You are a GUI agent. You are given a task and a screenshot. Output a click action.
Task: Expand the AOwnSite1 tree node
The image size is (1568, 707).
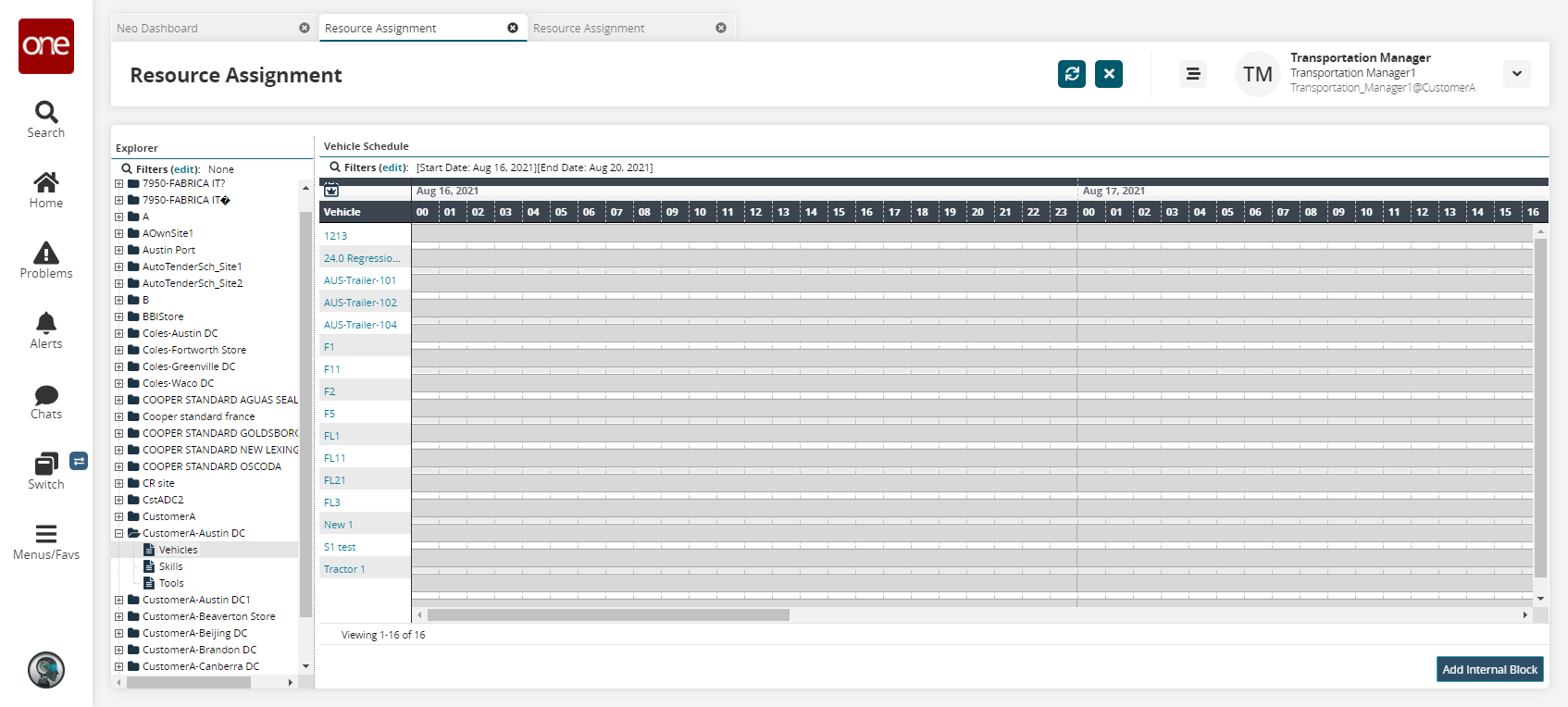(119, 233)
